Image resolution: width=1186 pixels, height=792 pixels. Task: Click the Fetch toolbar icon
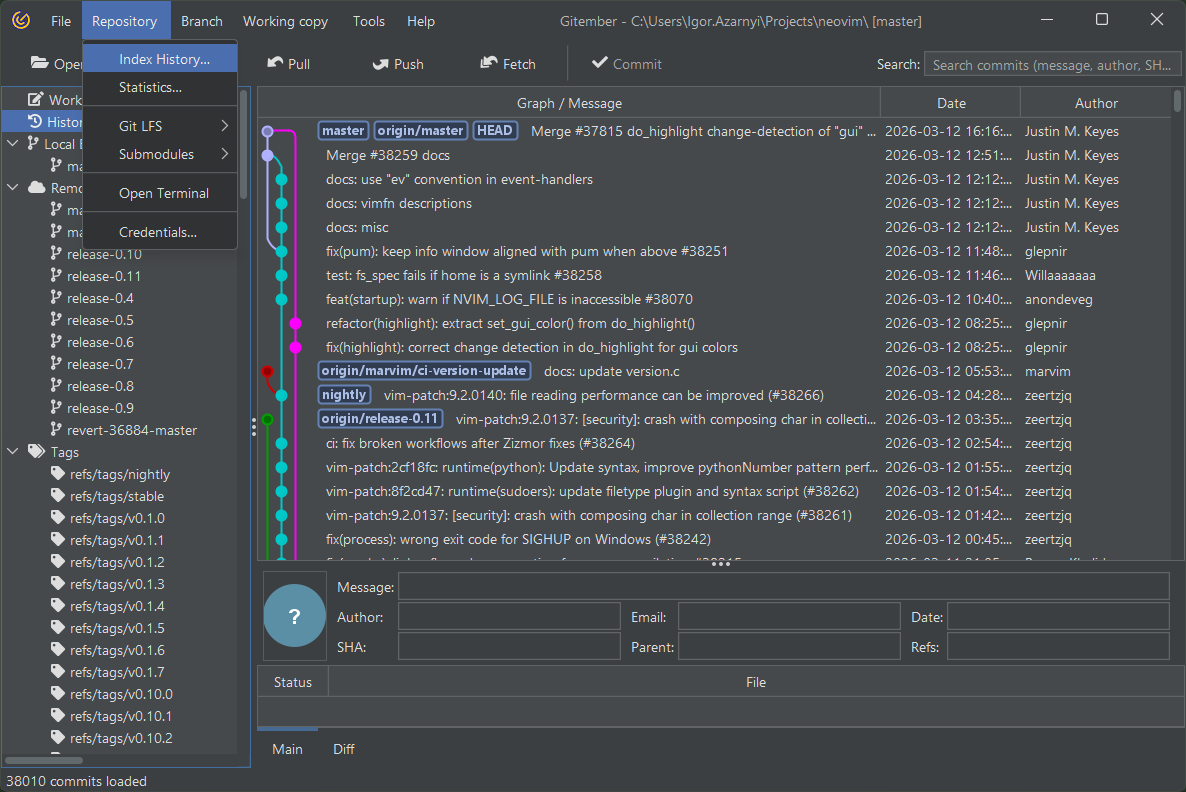[x=489, y=63]
